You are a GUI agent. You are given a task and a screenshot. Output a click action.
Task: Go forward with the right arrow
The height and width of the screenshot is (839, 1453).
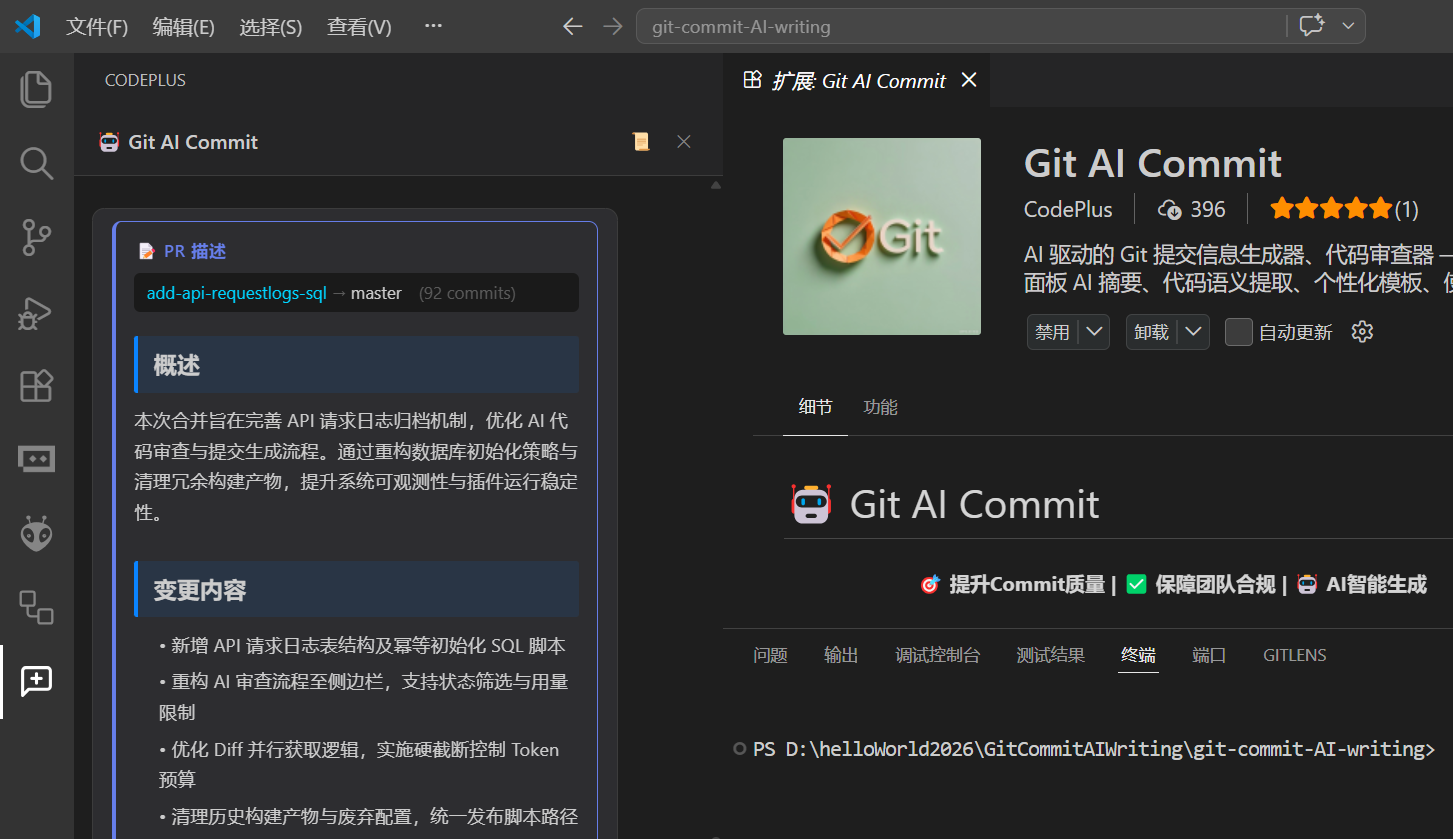click(613, 26)
